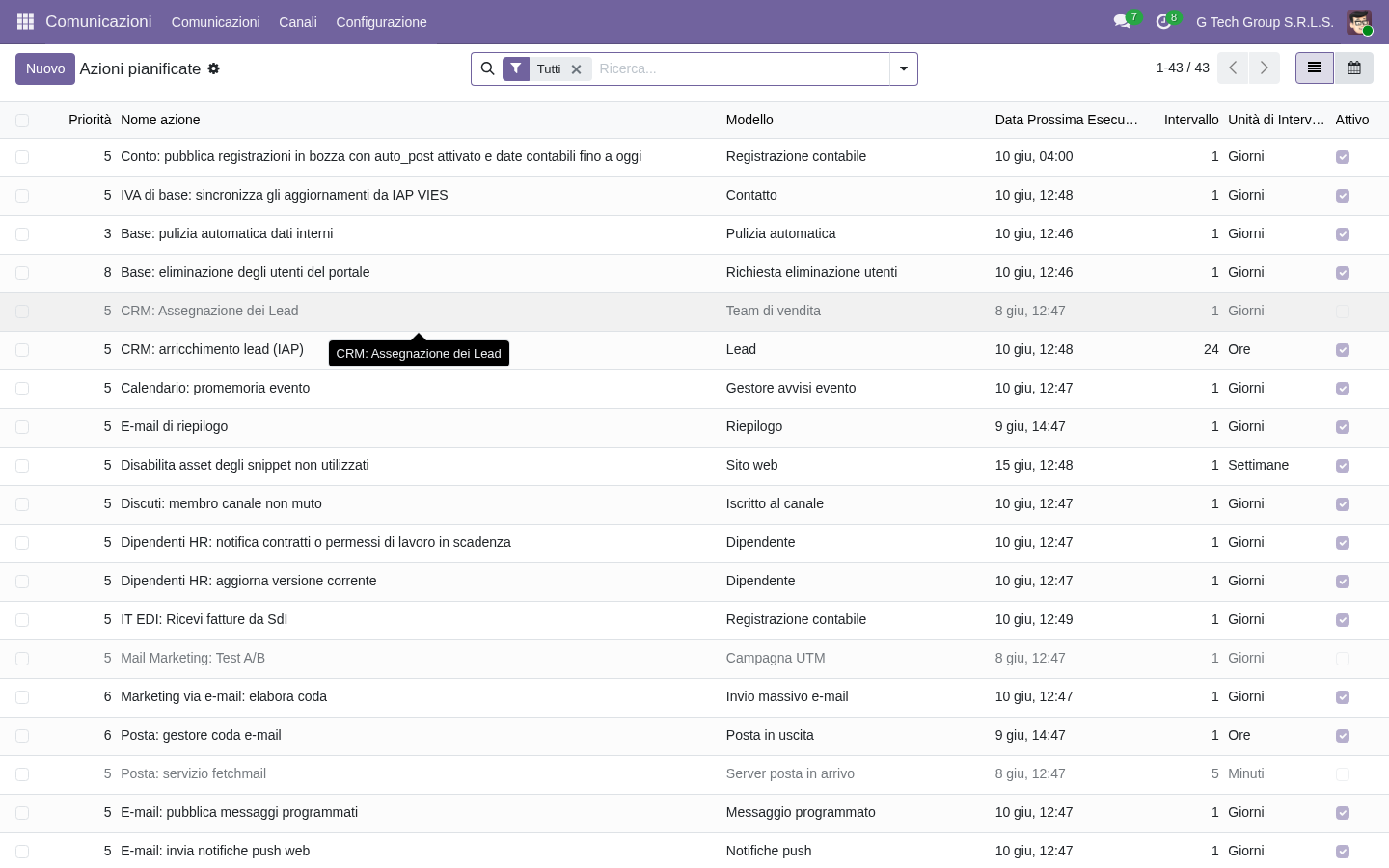Image resolution: width=1389 pixels, height=868 pixels.
Task: Toggle Attivo for Posta: servizio fetchmail
Action: 1343,774
